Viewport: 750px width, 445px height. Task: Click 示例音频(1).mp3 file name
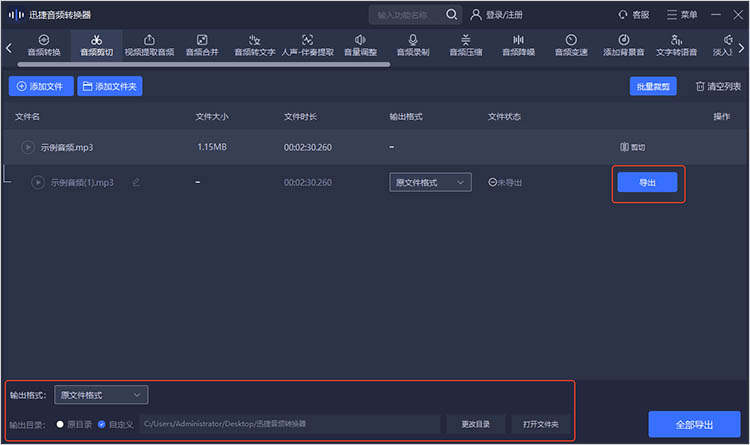pos(82,182)
